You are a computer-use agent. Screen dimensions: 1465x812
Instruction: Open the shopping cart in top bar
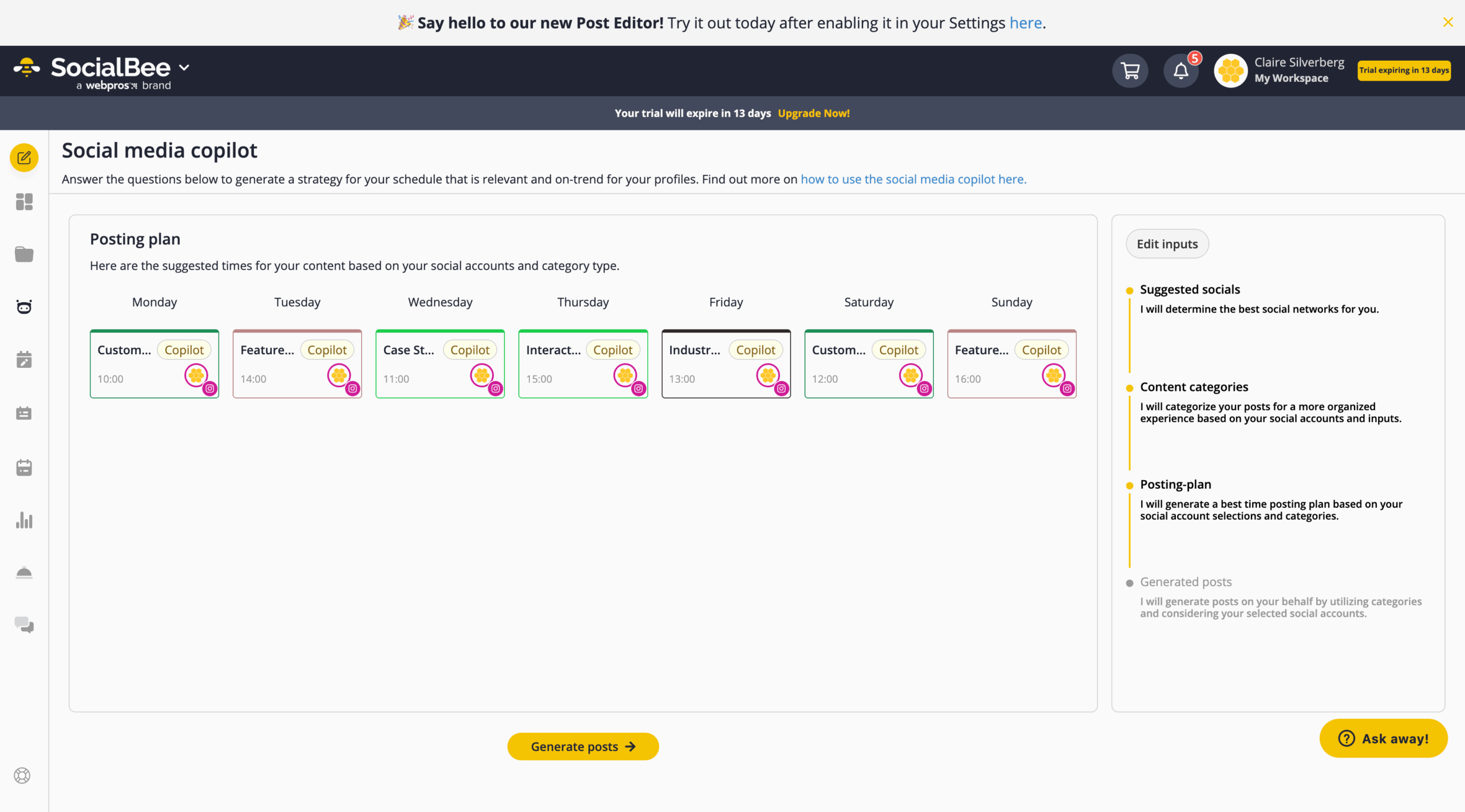point(1130,70)
